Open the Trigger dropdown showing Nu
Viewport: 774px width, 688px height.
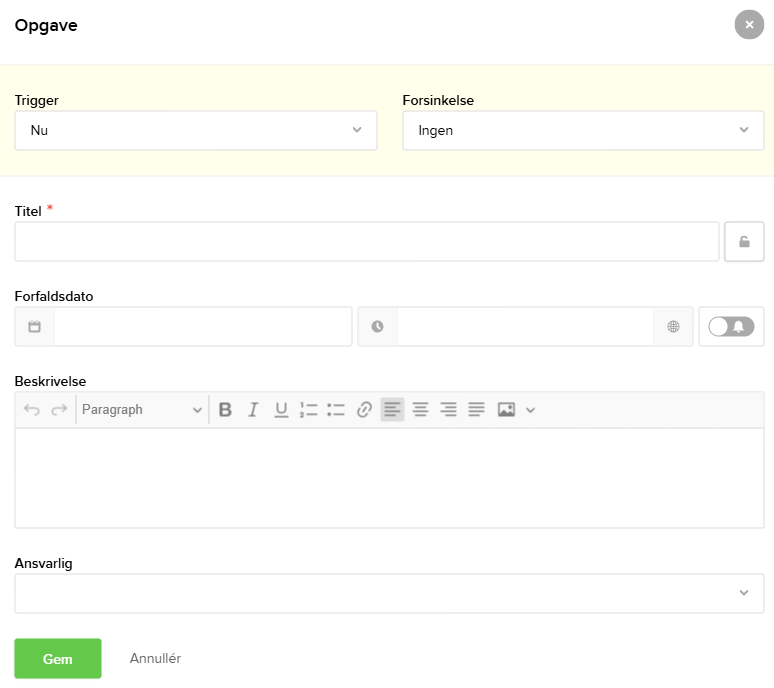196,130
